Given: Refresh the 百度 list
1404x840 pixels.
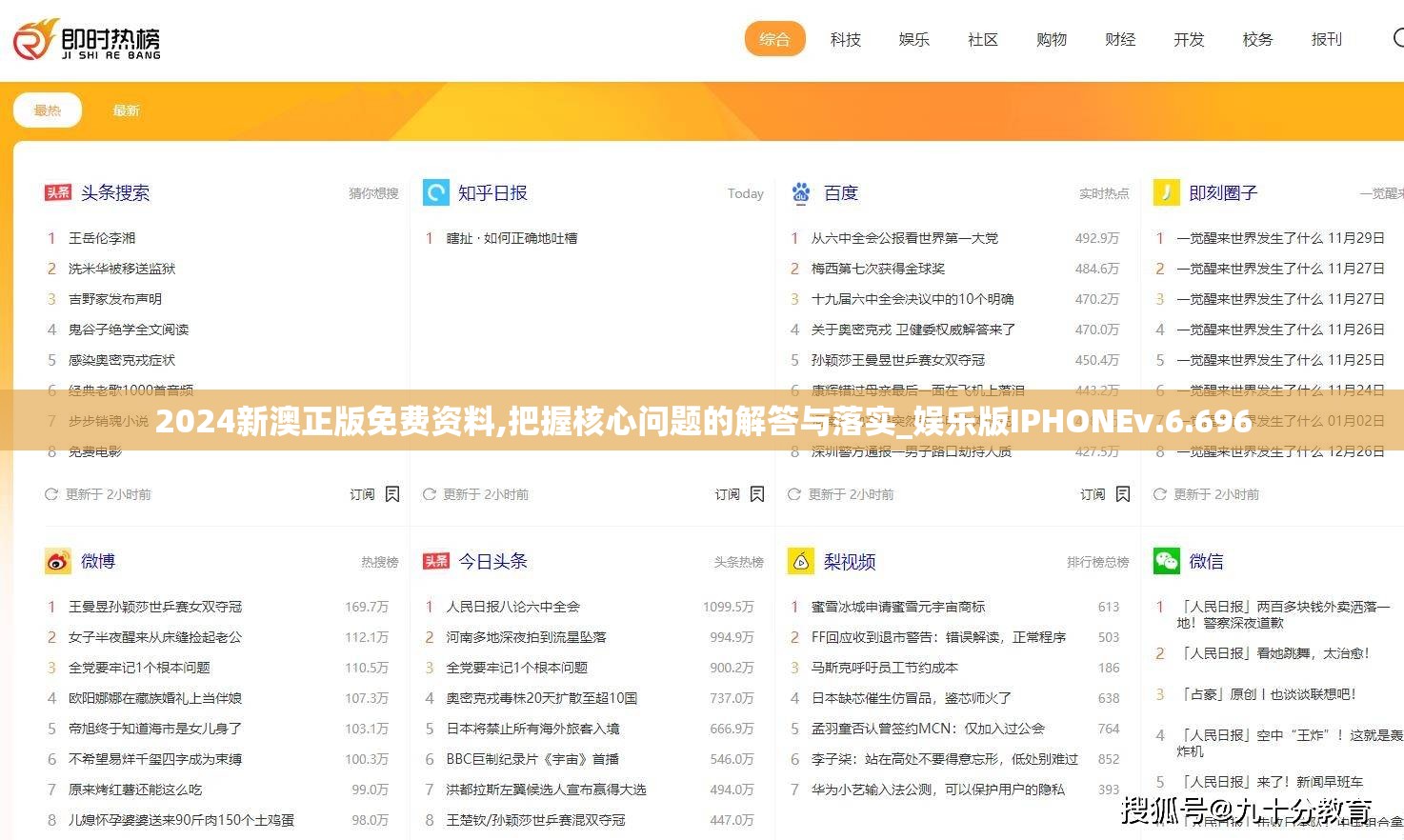Looking at the screenshot, I should tap(794, 494).
